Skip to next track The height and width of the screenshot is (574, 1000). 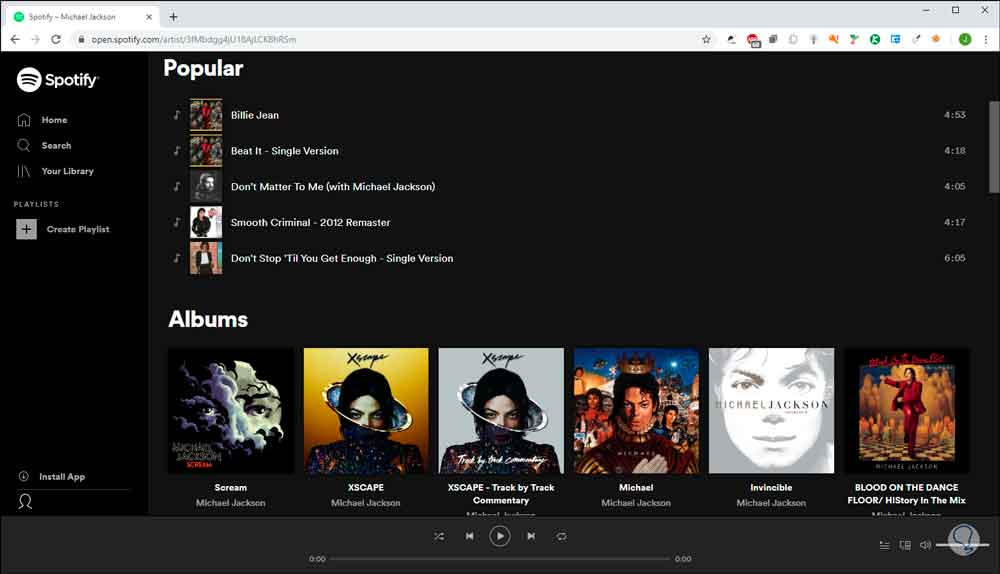(x=531, y=536)
